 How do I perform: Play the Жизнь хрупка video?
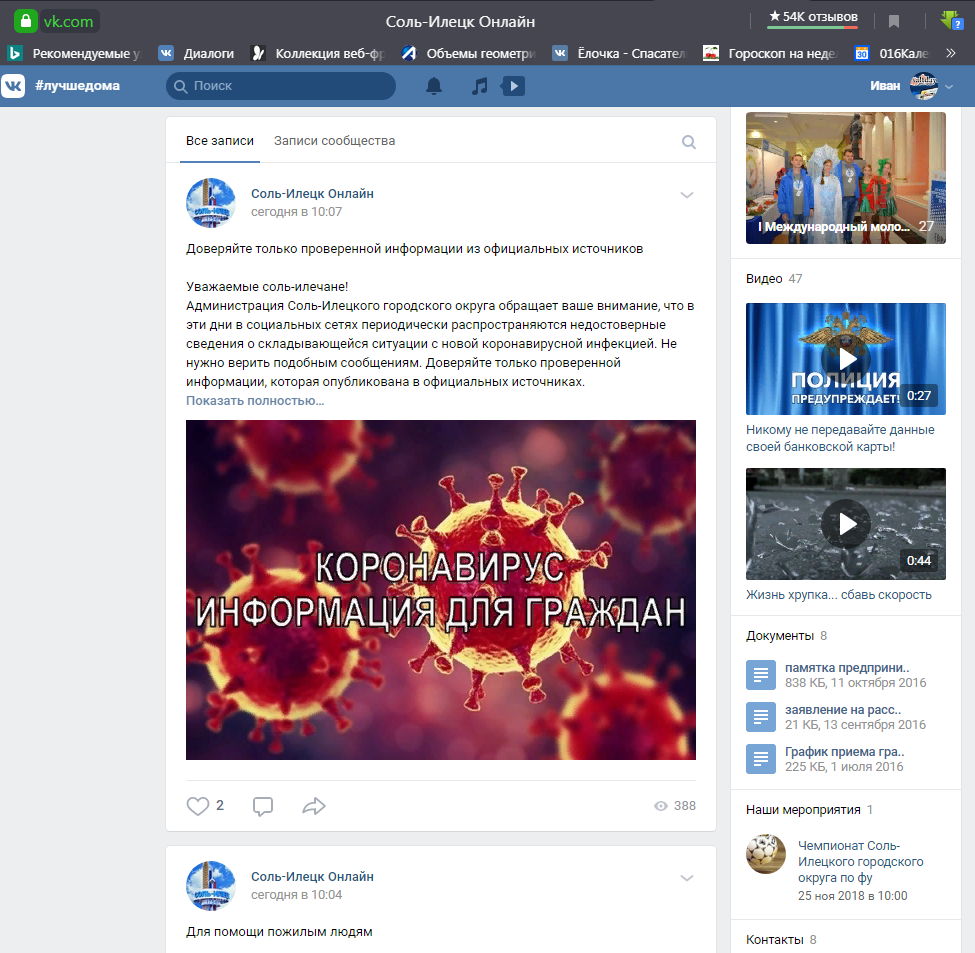(x=846, y=523)
